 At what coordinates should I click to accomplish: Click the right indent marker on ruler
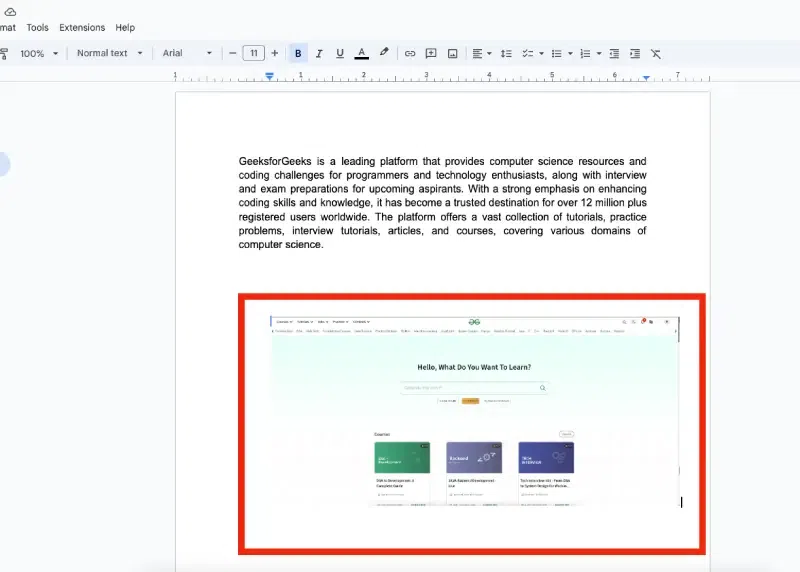pyautogui.click(x=646, y=78)
